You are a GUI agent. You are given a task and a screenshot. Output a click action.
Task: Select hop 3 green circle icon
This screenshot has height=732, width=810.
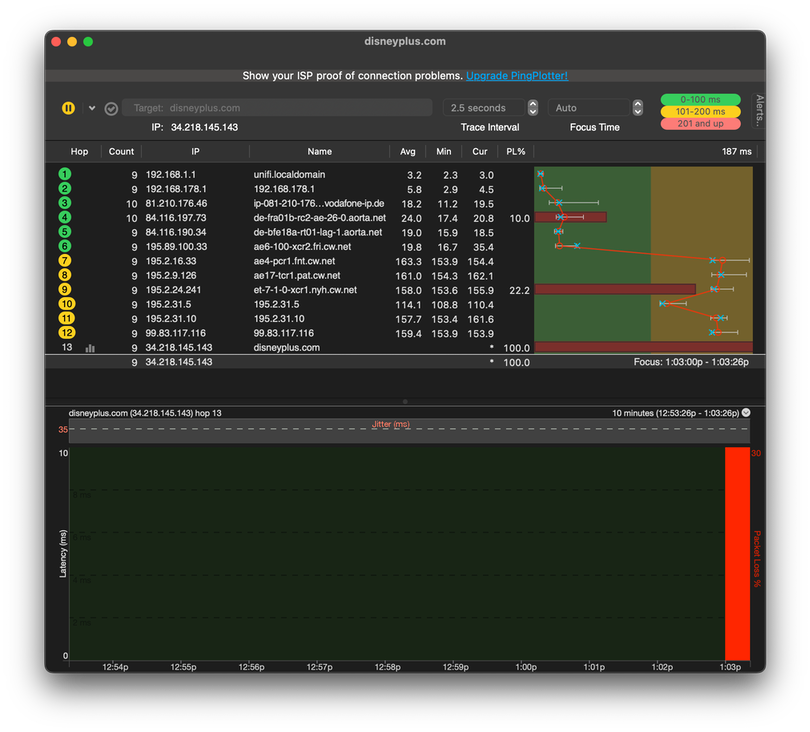[x=65, y=203]
